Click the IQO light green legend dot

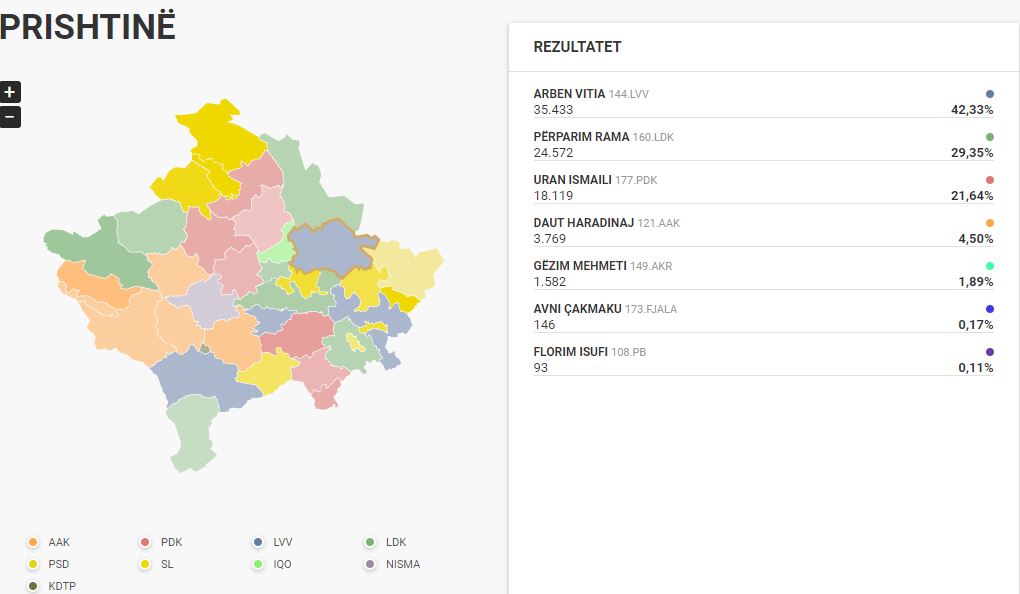(258, 564)
